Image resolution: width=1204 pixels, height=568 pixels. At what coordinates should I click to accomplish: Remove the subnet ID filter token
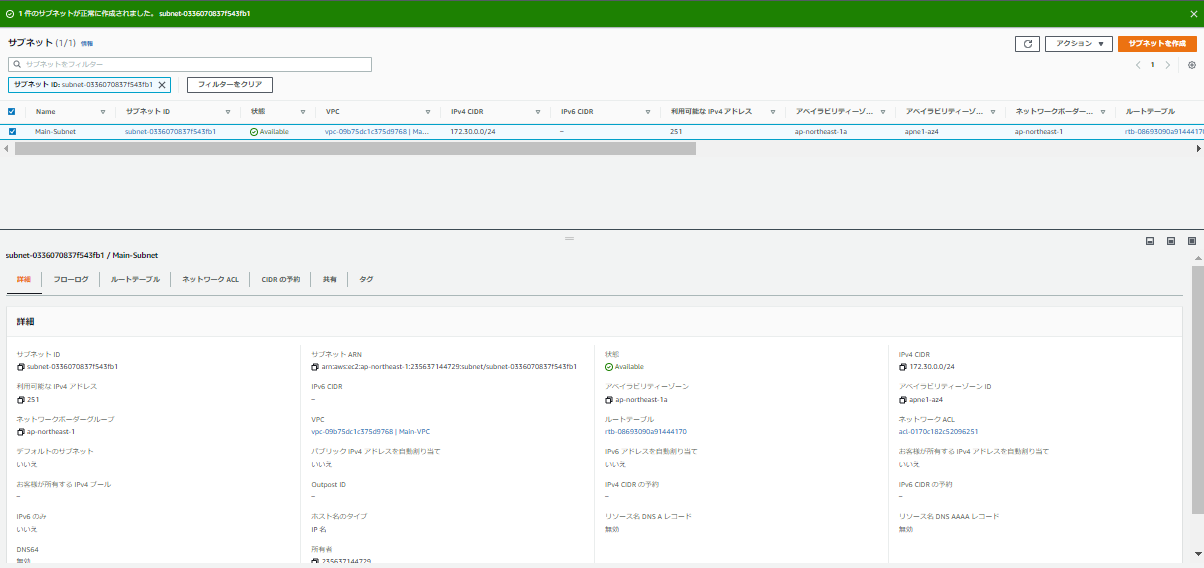[x=162, y=85]
